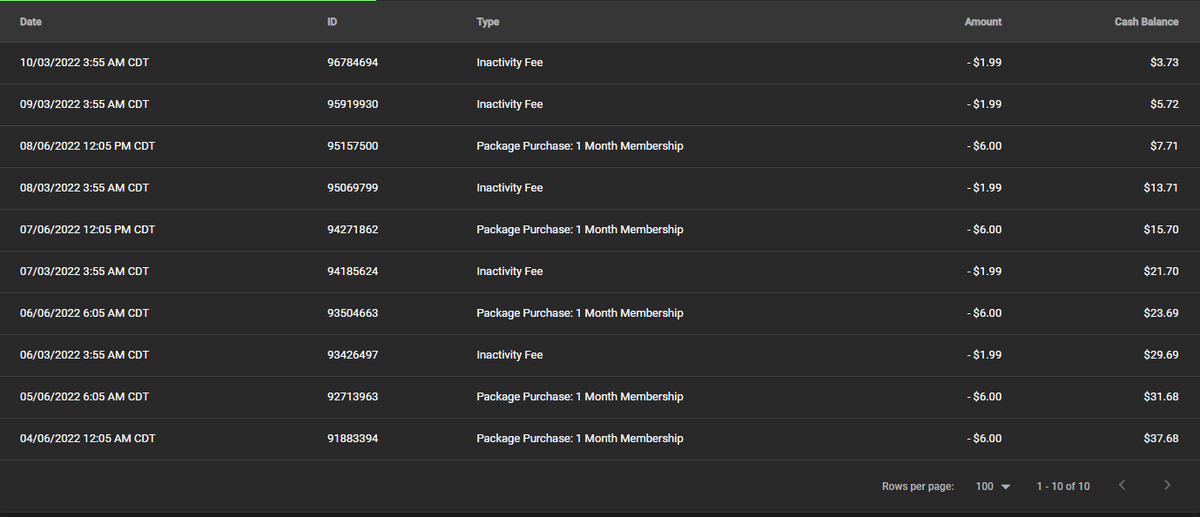Select Inactivity Fee type in row 93426497

click(x=510, y=355)
